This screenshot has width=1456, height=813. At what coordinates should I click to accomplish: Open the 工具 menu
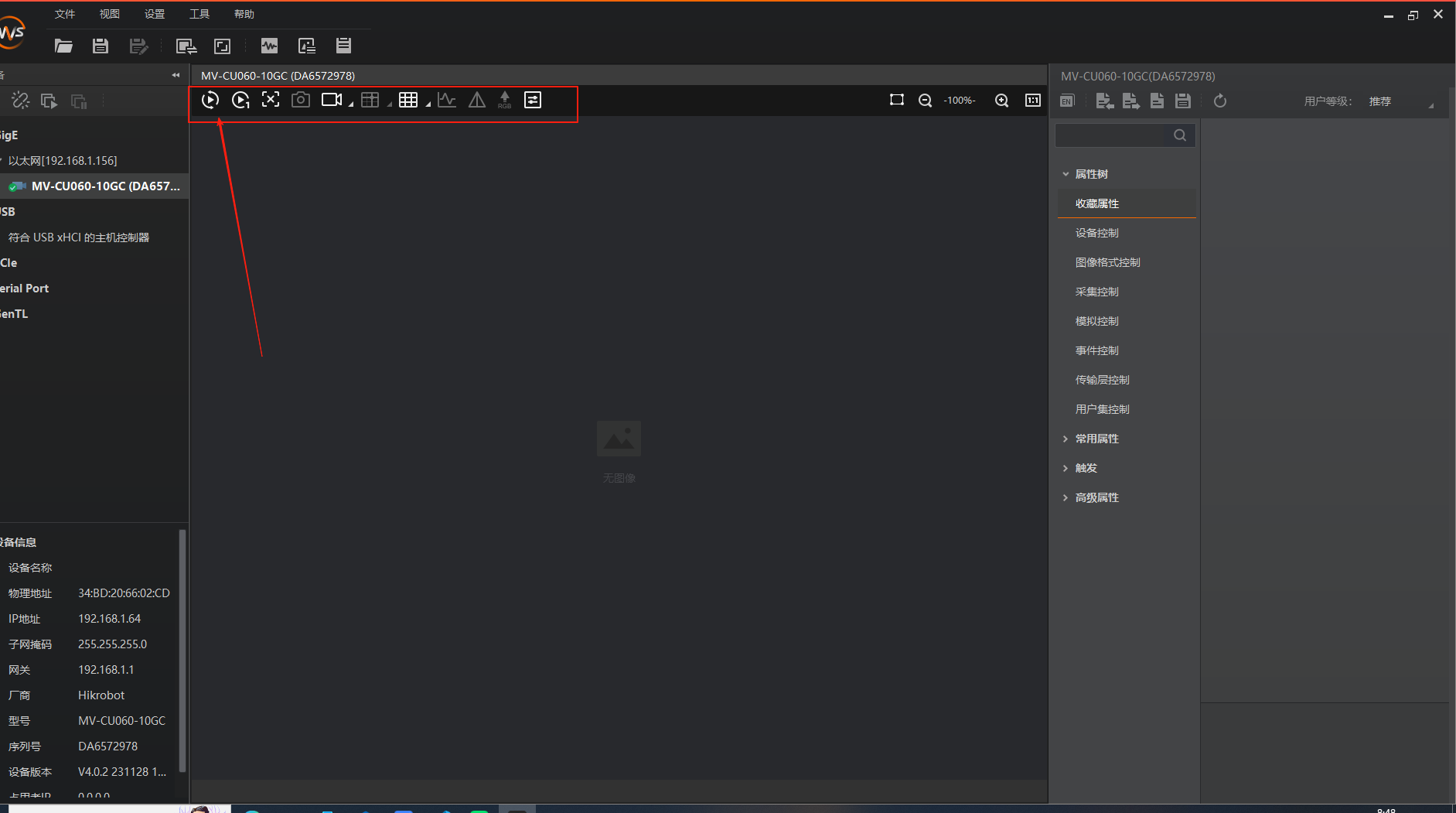199,13
